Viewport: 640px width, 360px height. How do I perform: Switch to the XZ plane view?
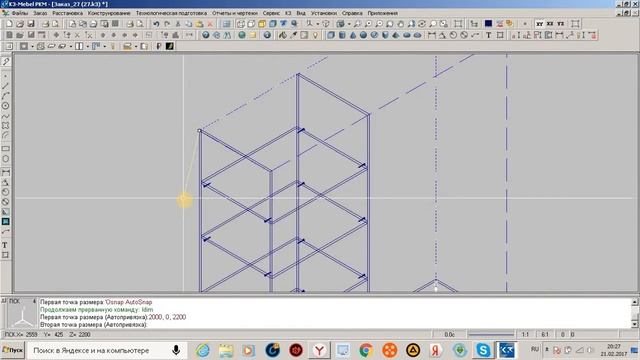point(550,24)
